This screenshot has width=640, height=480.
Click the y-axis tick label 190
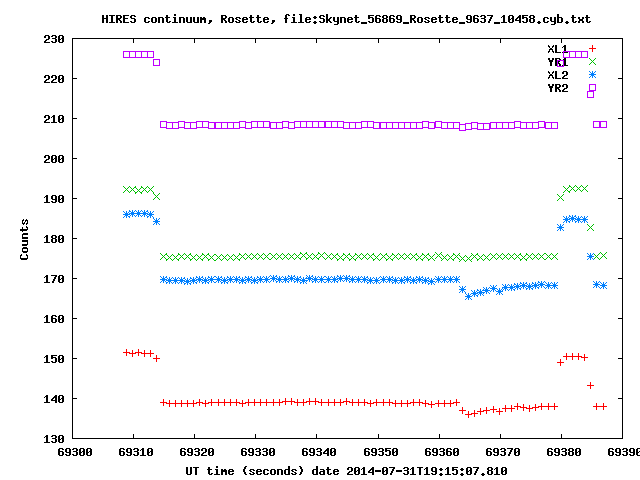pos(54,199)
